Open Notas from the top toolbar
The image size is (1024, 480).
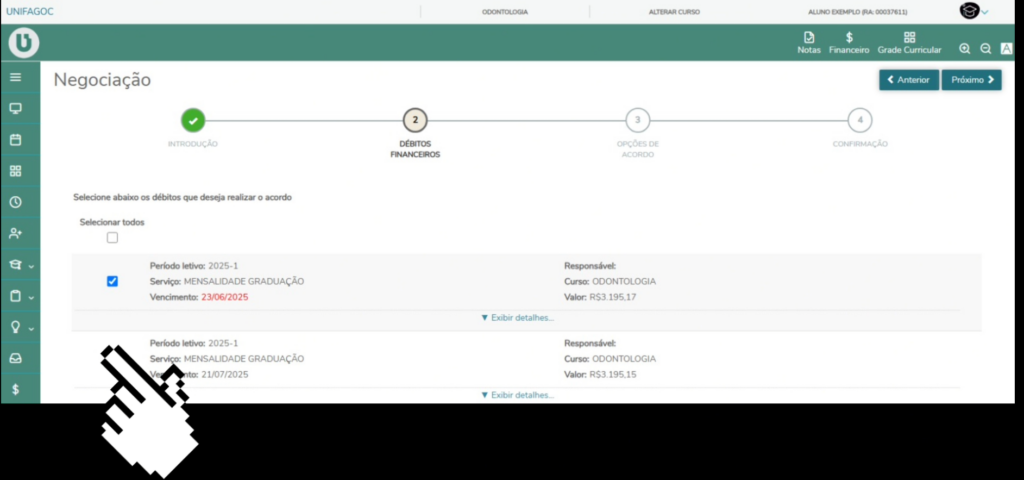809,42
